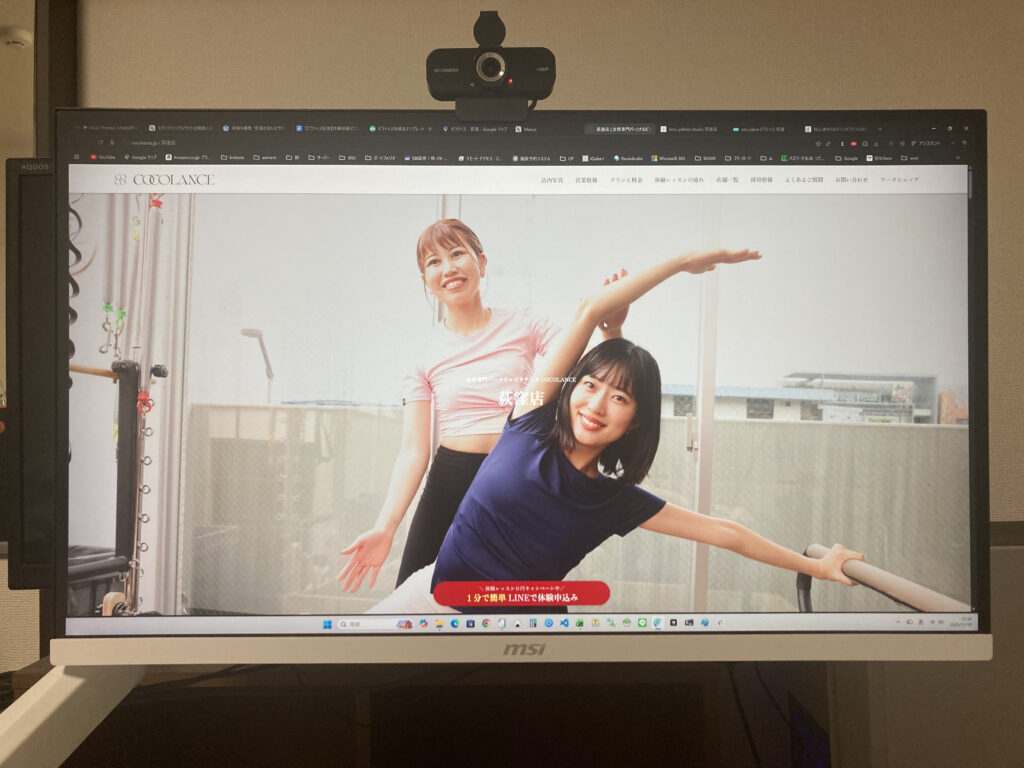Open the LINE app from the taskbar

click(642, 623)
